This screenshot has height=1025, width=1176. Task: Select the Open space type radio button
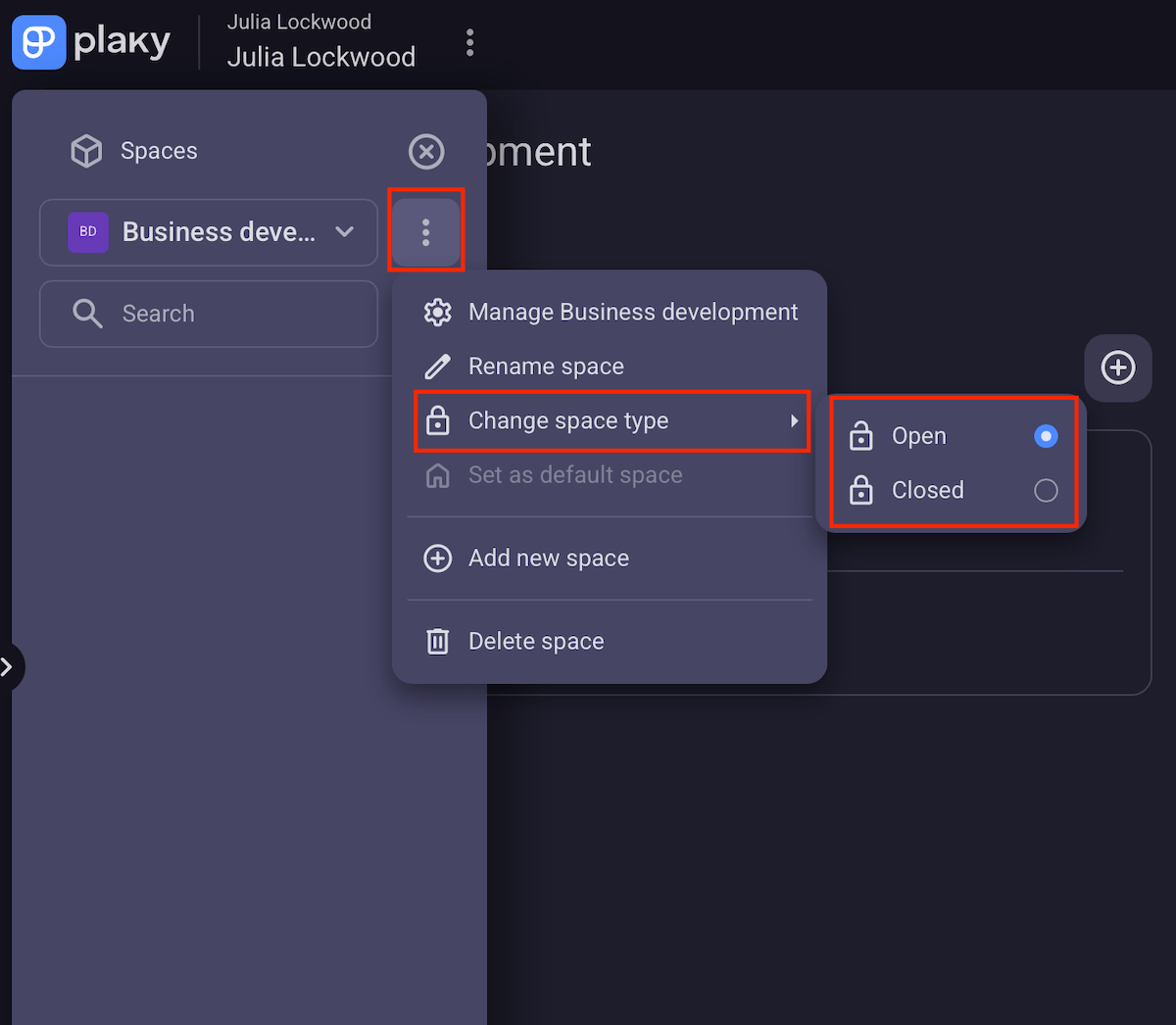1045,435
